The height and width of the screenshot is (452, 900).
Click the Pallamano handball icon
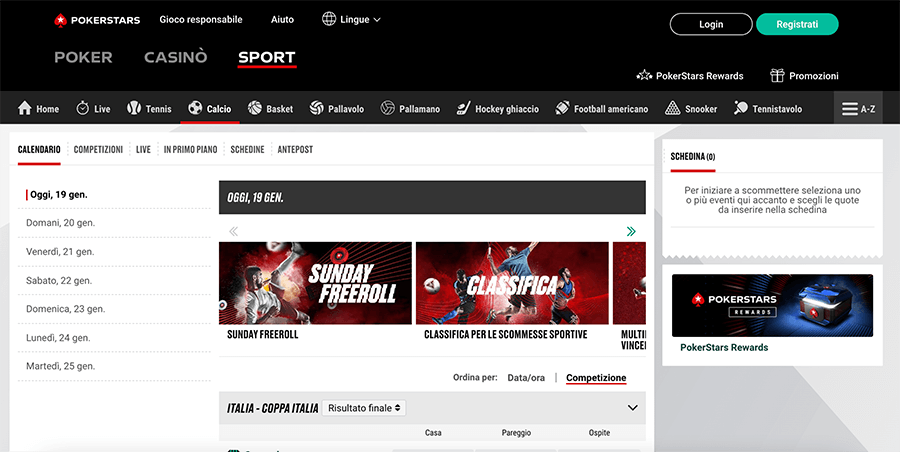click(x=388, y=108)
